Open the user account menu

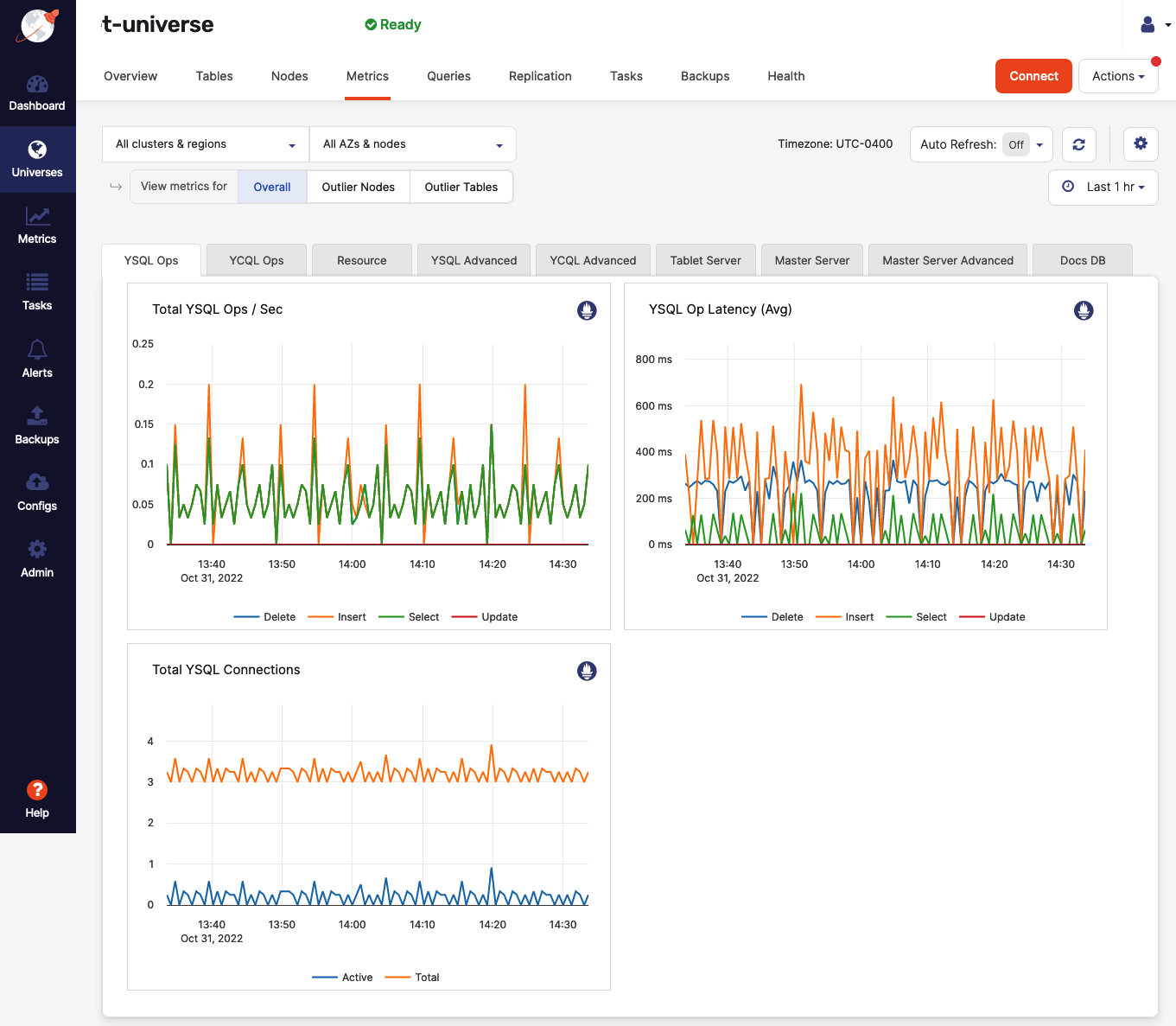click(1153, 25)
